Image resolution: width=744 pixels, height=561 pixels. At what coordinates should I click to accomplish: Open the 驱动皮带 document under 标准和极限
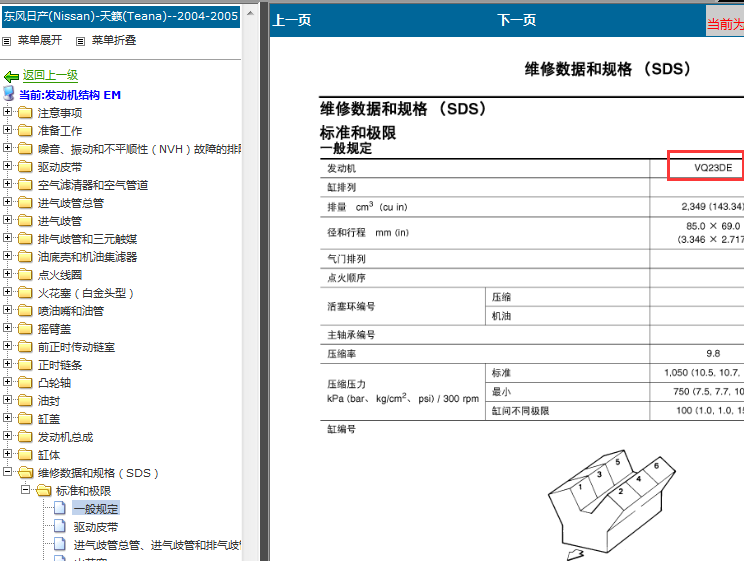[x=96, y=527]
